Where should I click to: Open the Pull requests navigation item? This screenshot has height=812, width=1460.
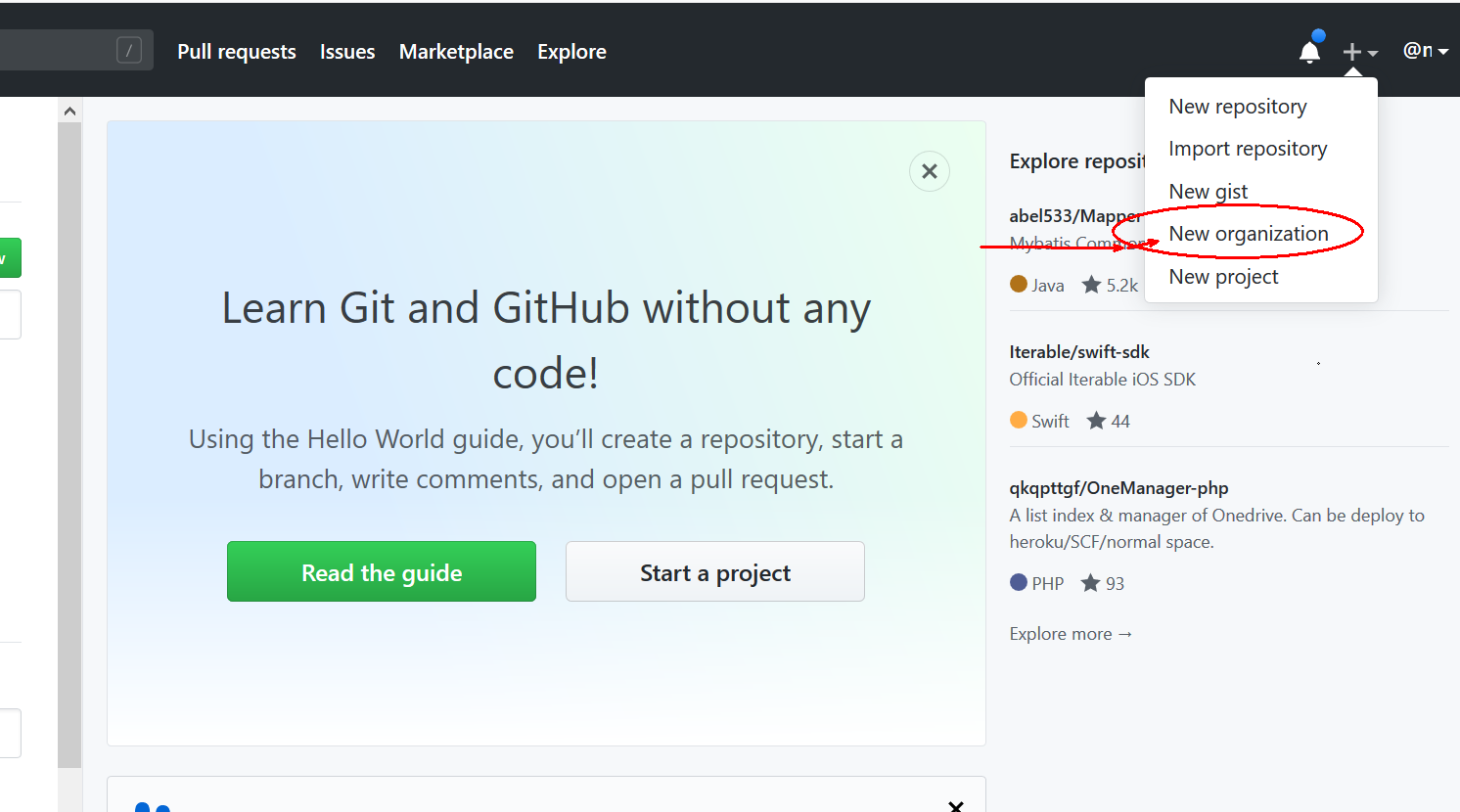(236, 51)
